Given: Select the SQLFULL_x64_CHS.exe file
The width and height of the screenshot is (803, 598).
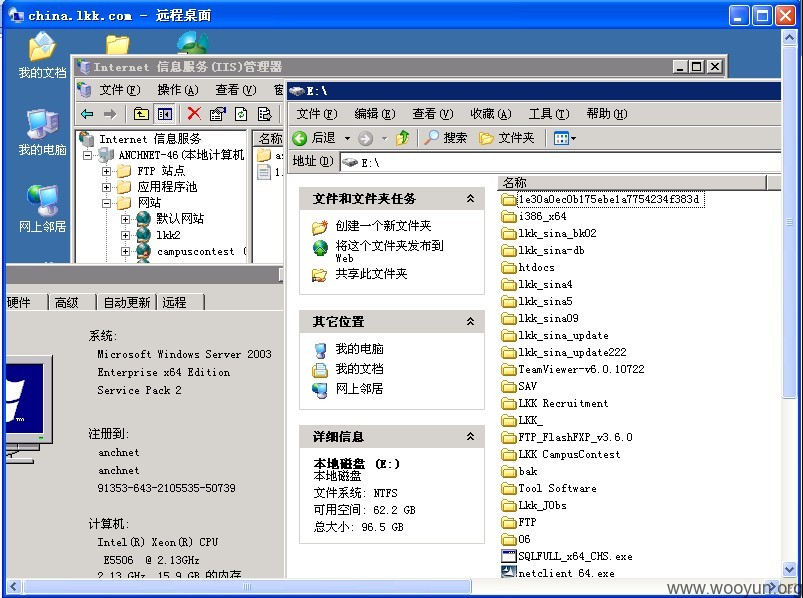Looking at the screenshot, I should [567, 557].
